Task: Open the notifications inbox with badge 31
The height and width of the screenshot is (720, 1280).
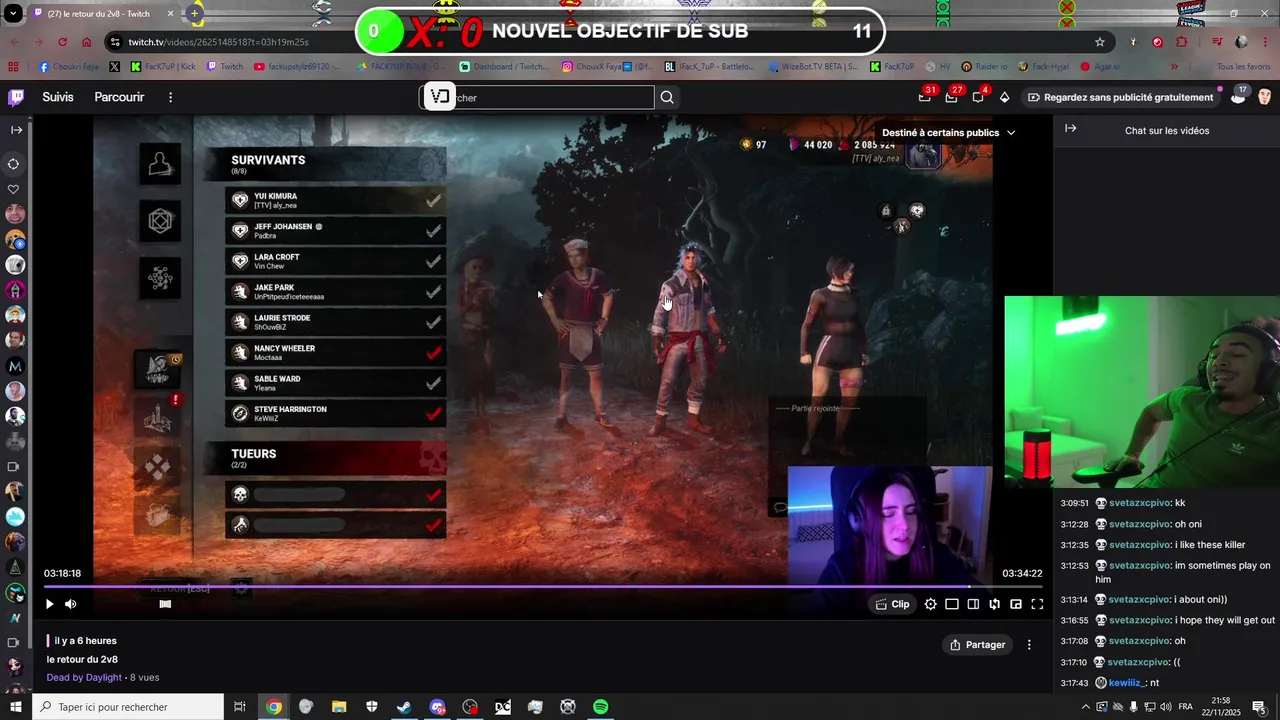Action: pyautogui.click(x=925, y=97)
